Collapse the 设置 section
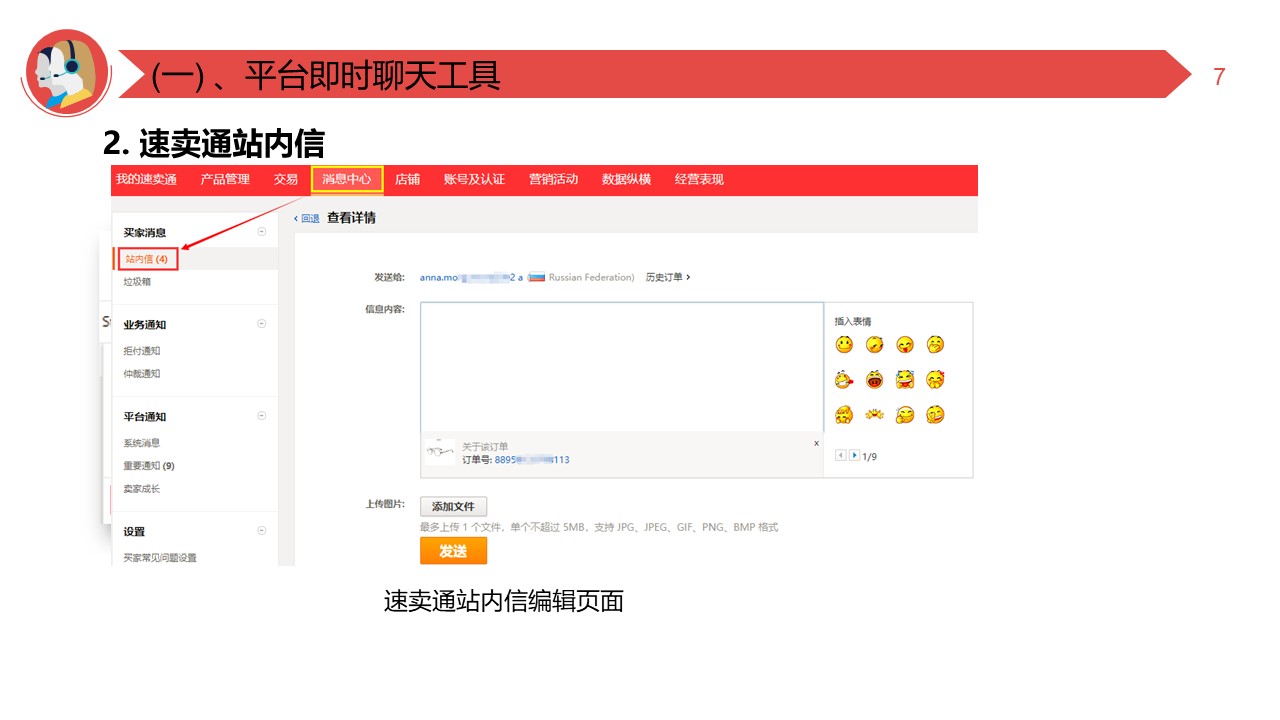1280x720 pixels. click(262, 531)
